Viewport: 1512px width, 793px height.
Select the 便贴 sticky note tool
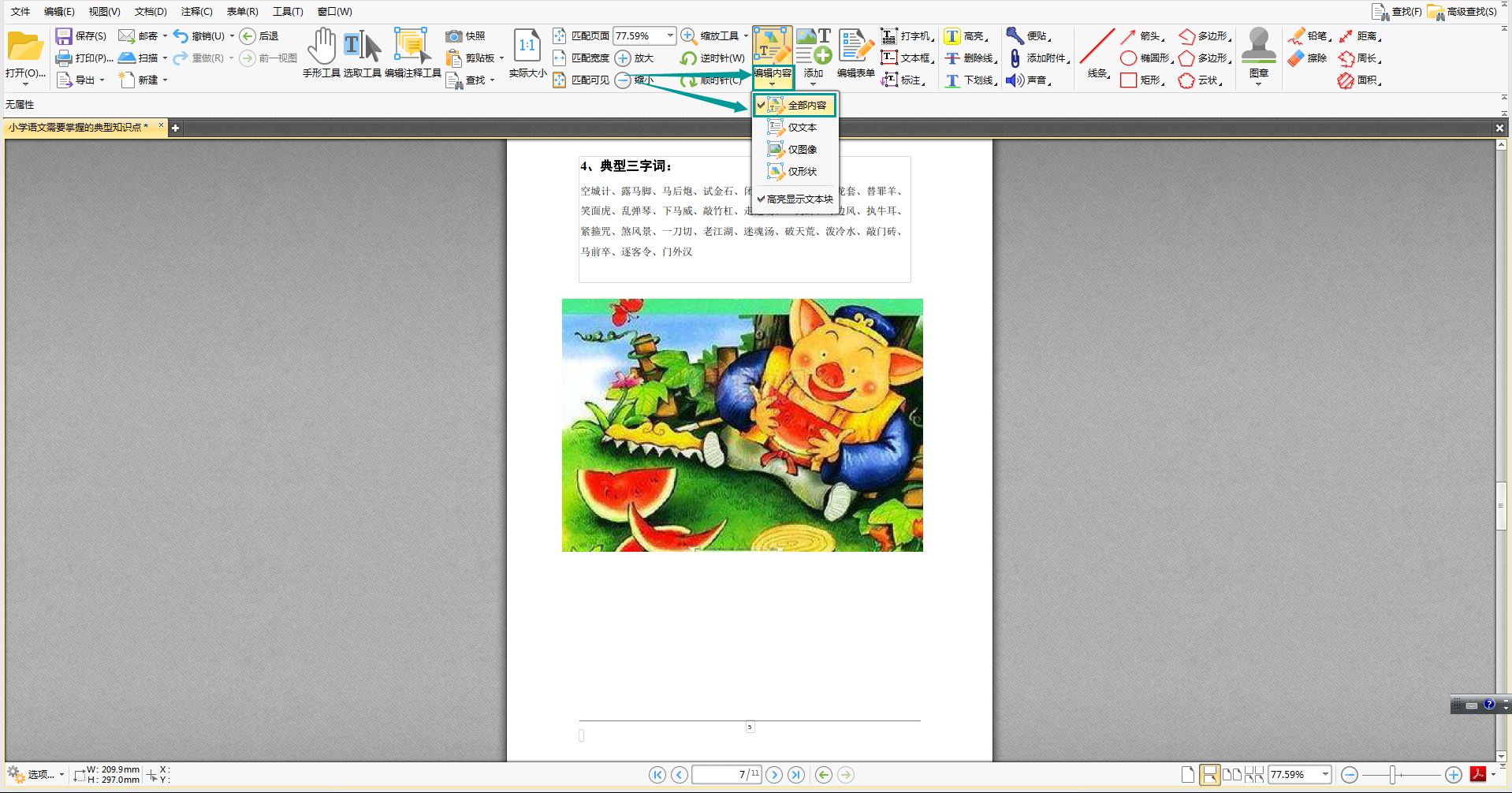(1030, 36)
